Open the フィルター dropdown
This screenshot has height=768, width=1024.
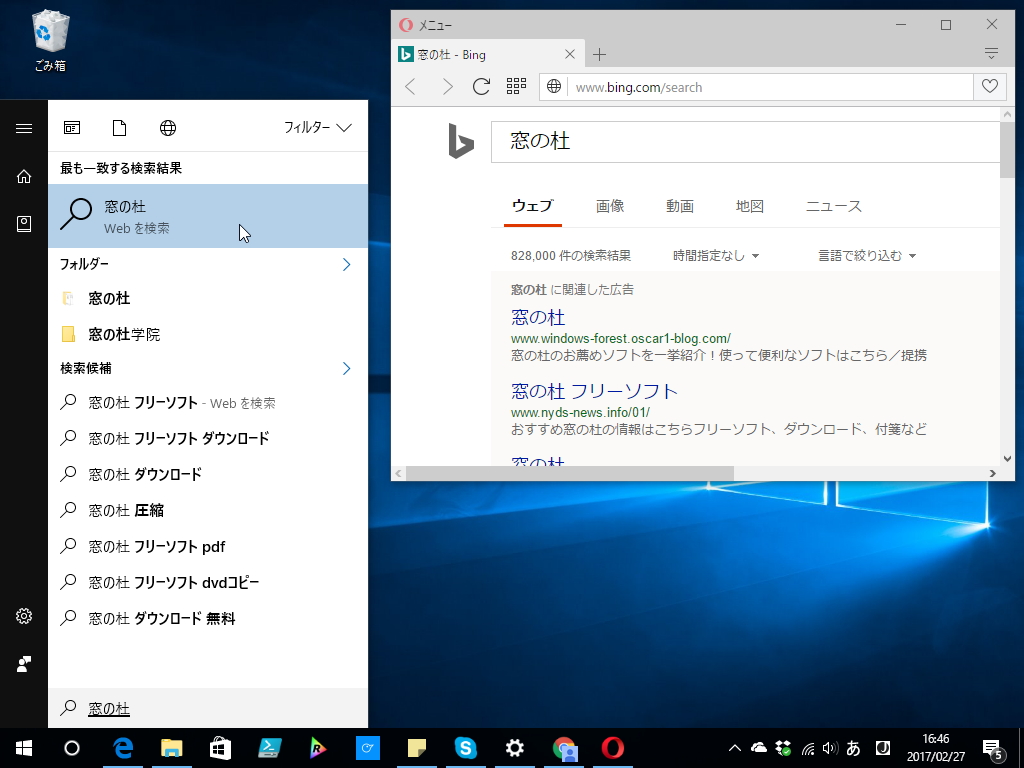coord(314,128)
